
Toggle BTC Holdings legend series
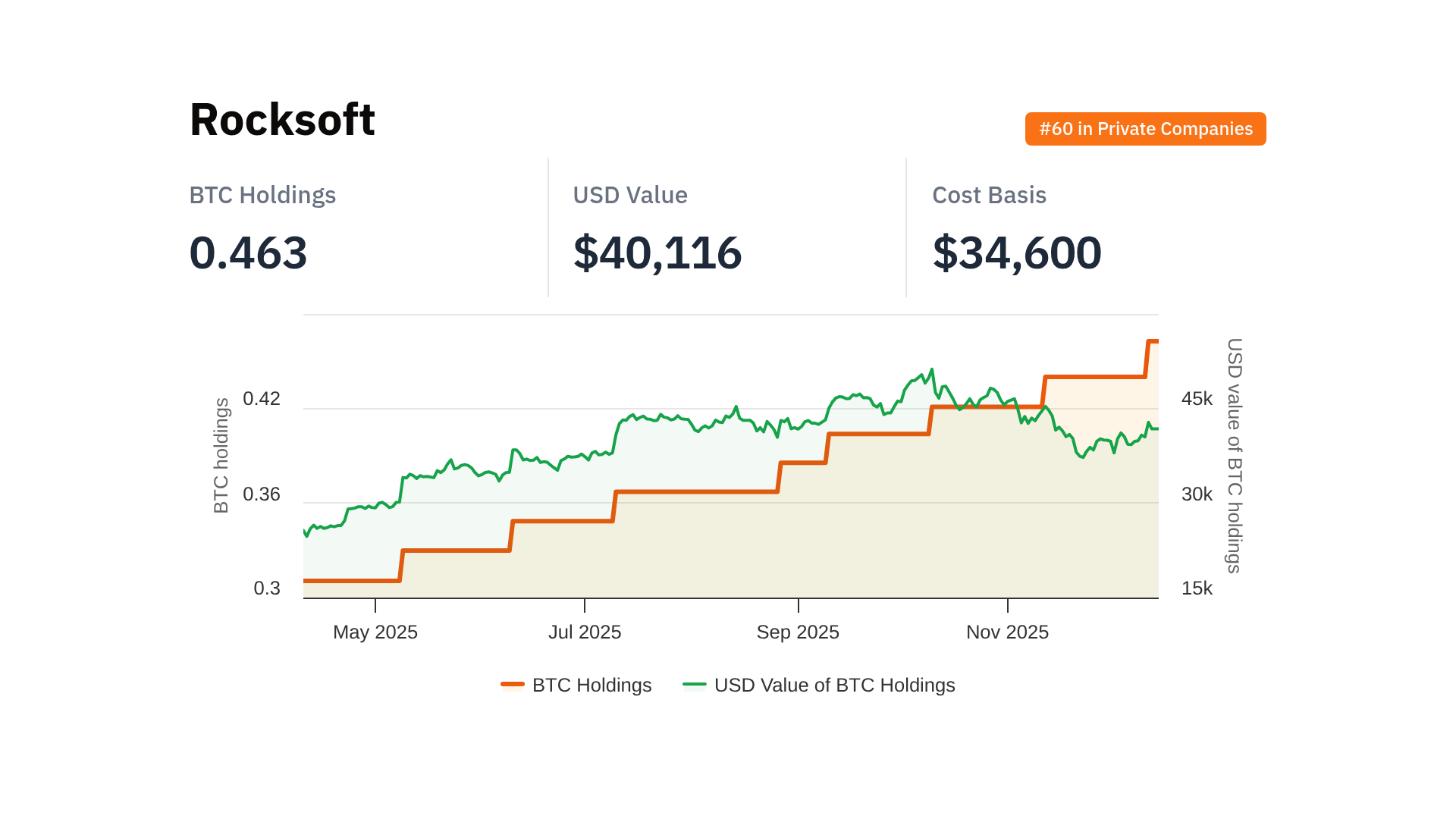(x=591, y=685)
